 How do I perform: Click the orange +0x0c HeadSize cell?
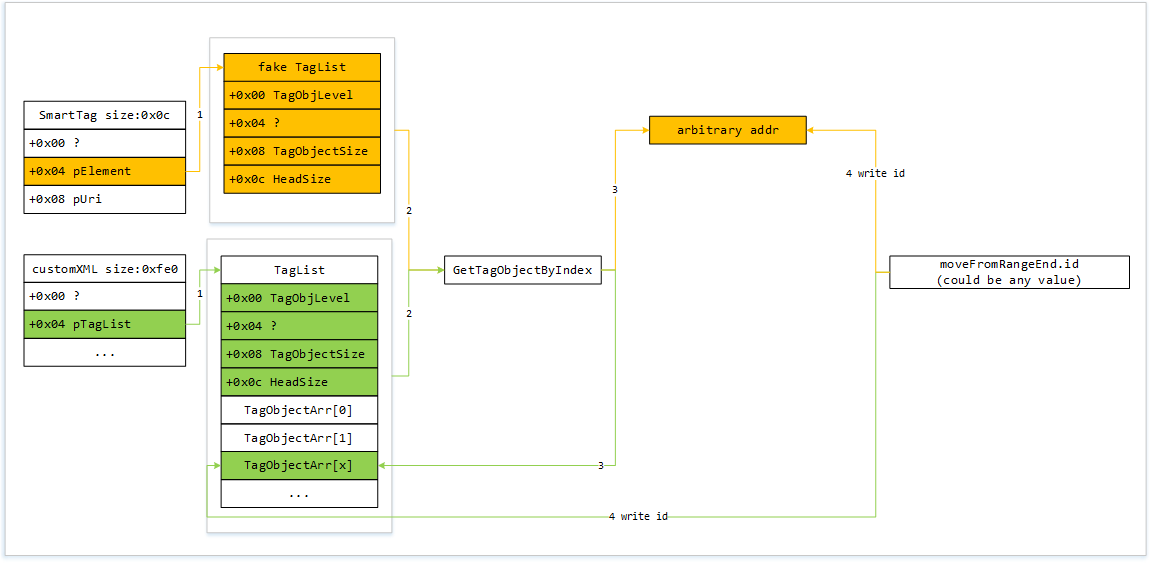(x=302, y=179)
